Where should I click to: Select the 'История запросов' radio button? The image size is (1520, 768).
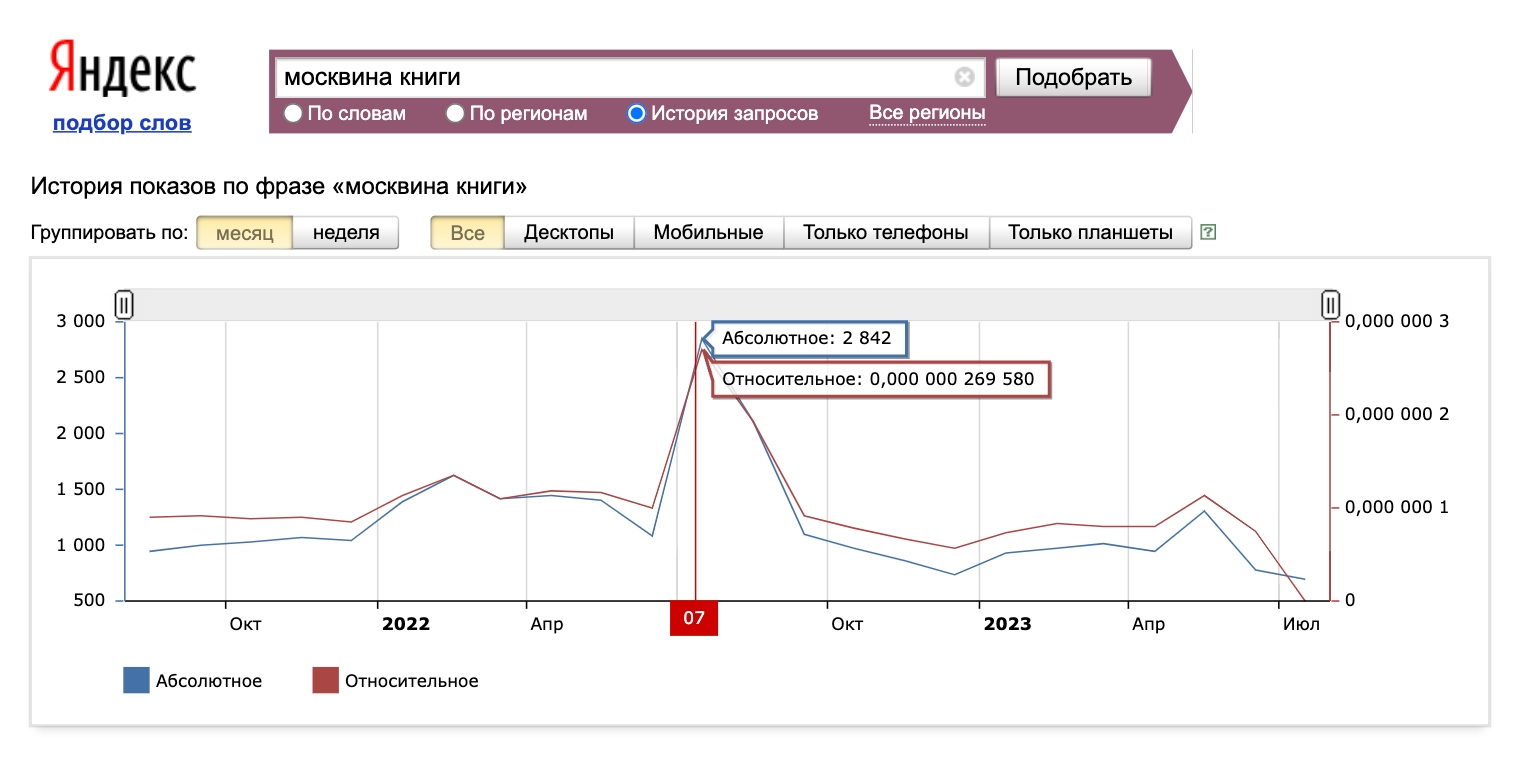coord(636,114)
